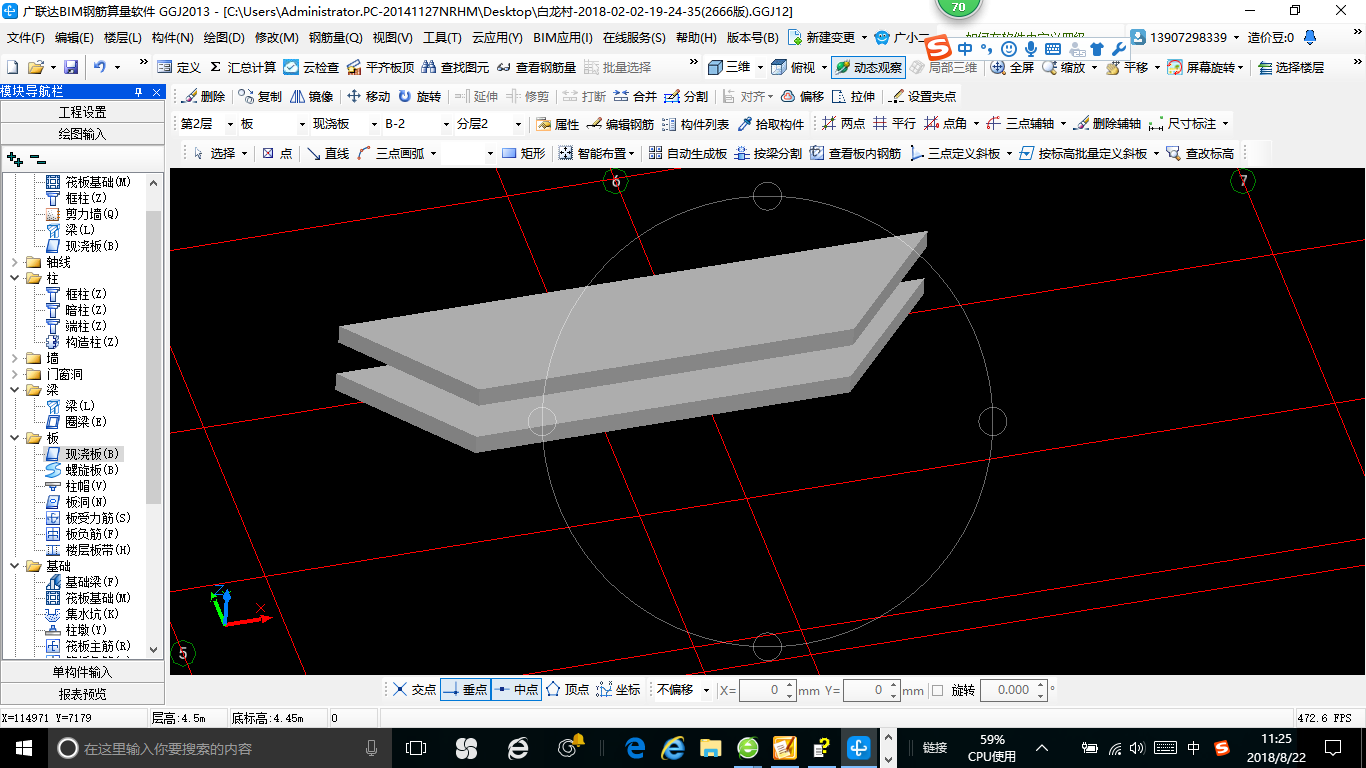Open 构件列表 component list
The image size is (1366, 768).
point(696,124)
